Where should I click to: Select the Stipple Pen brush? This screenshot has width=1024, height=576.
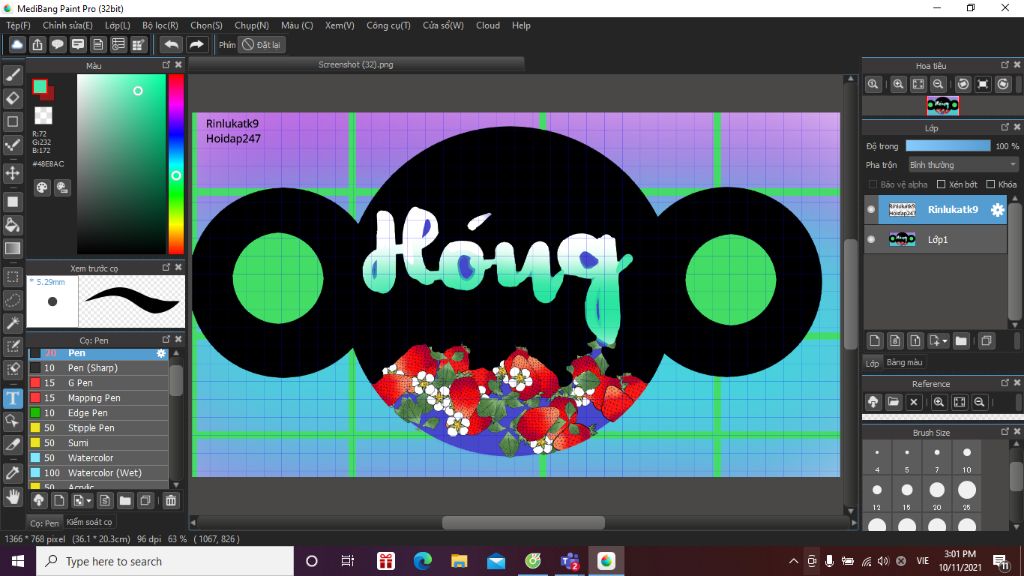(98, 428)
